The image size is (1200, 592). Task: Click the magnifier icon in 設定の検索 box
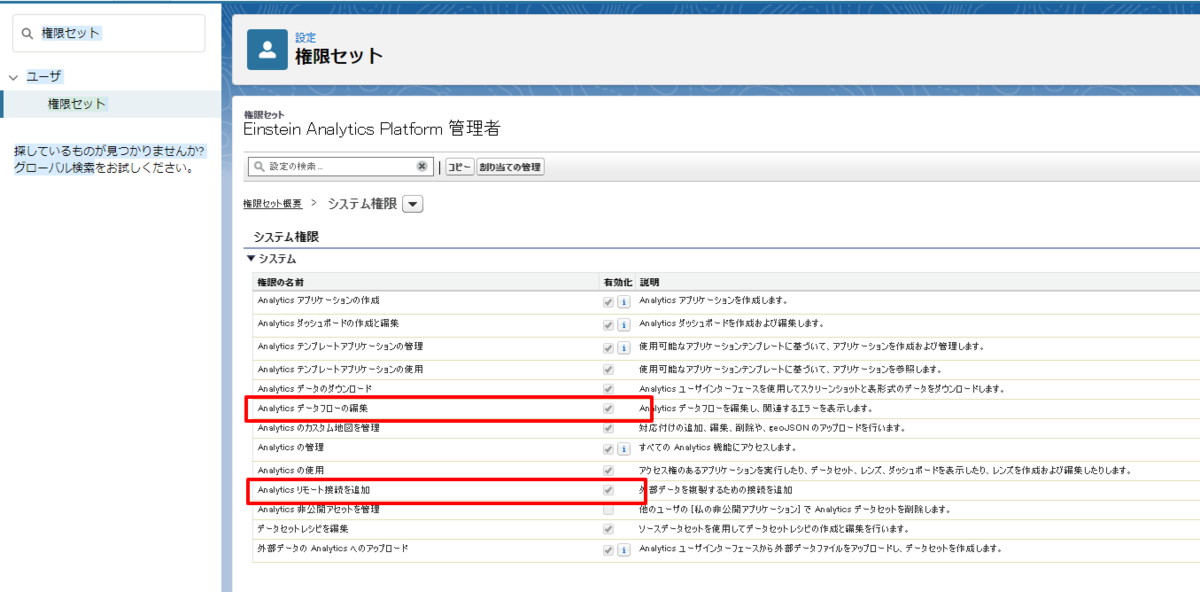click(x=259, y=166)
